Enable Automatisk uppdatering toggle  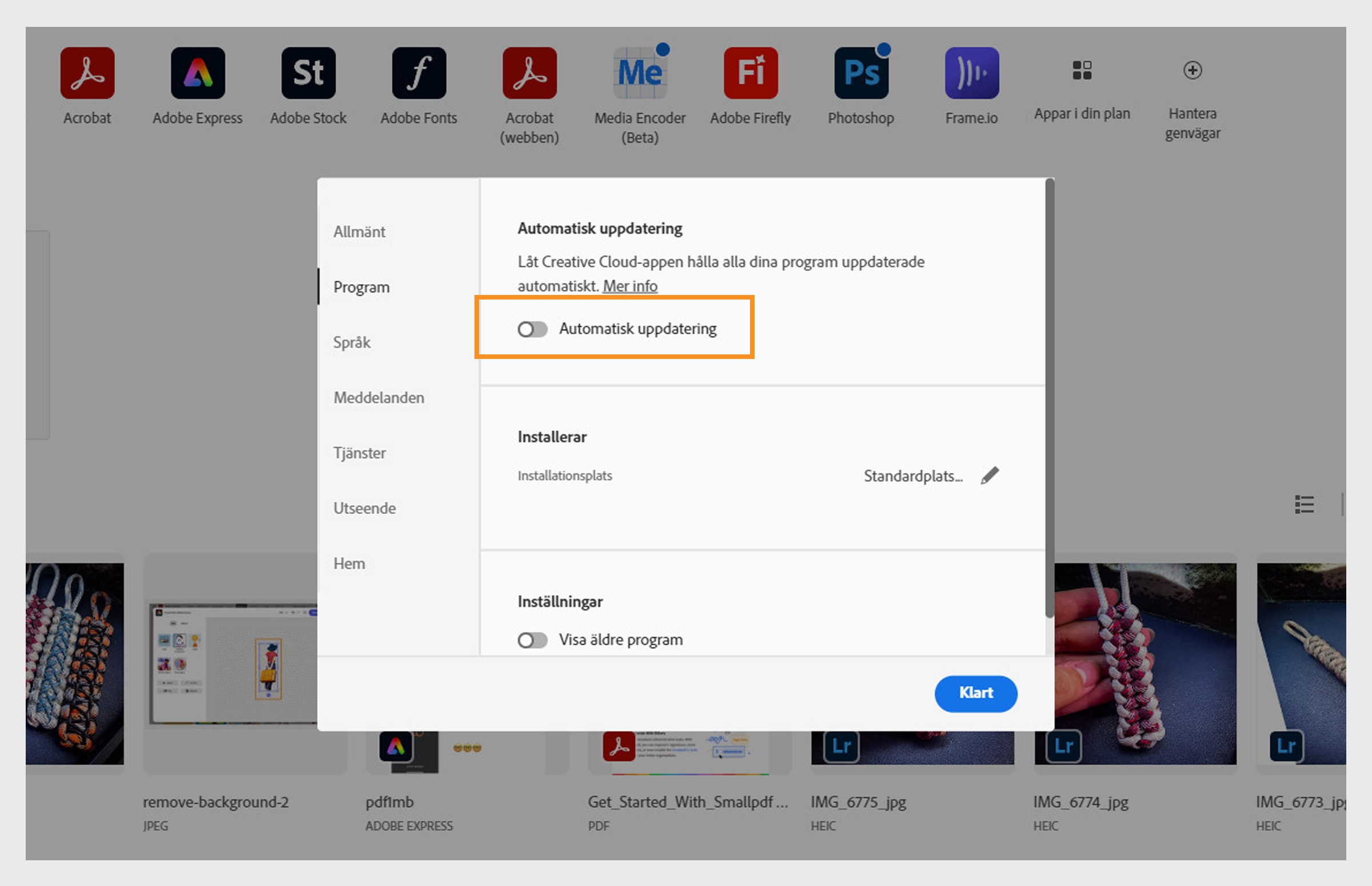pos(531,329)
